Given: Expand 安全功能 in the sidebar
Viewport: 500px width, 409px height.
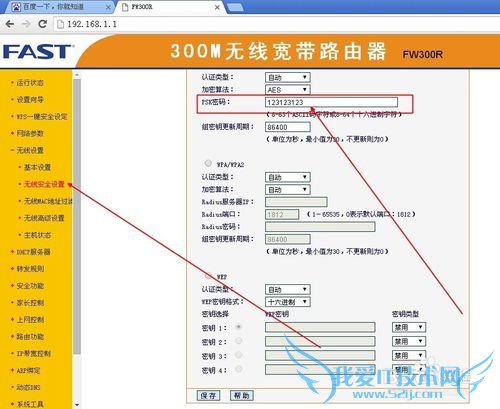Looking at the screenshot, I should coord(30,286).
